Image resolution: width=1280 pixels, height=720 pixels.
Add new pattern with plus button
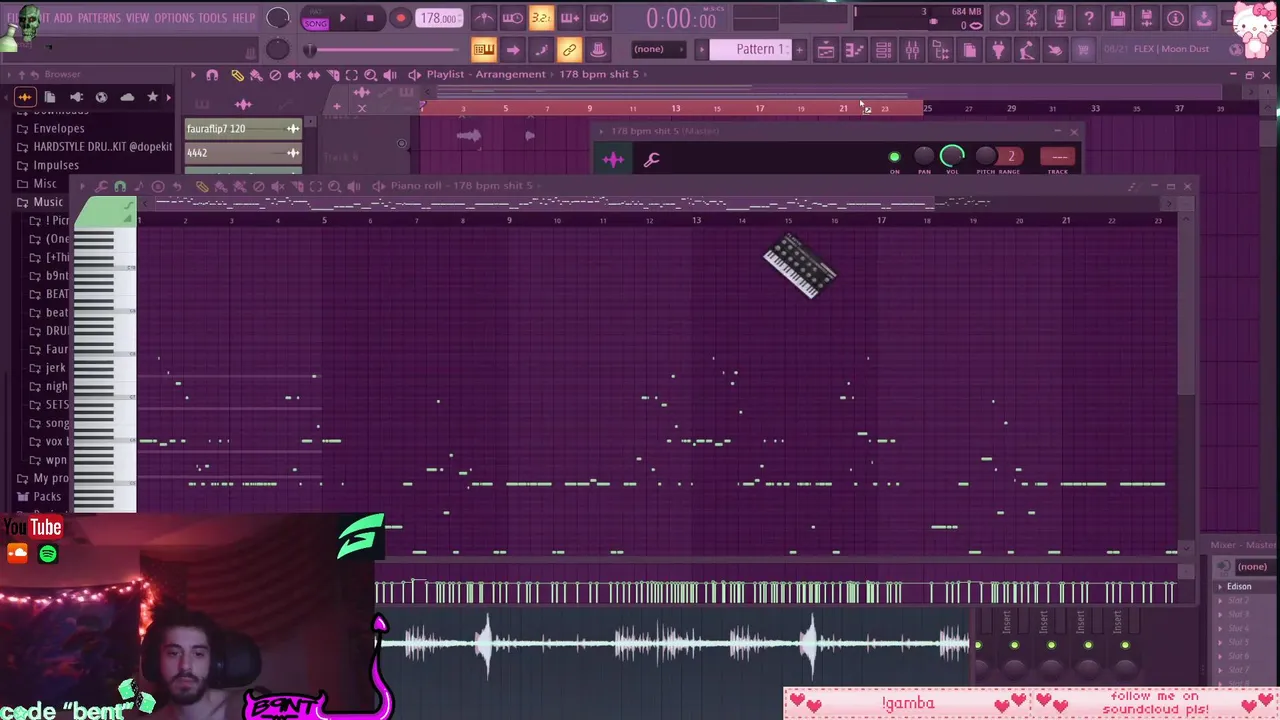pos(799,49)
